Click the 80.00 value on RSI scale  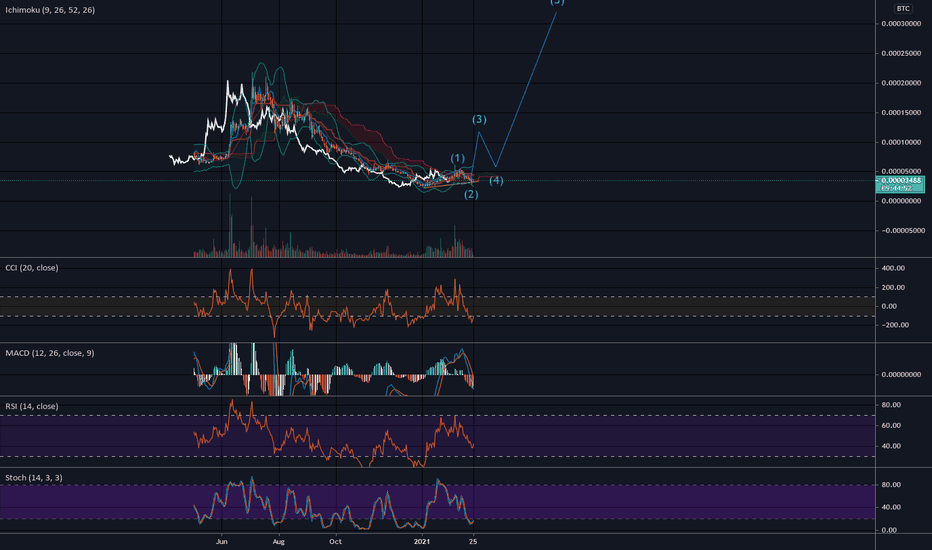[x=891, y=405]
